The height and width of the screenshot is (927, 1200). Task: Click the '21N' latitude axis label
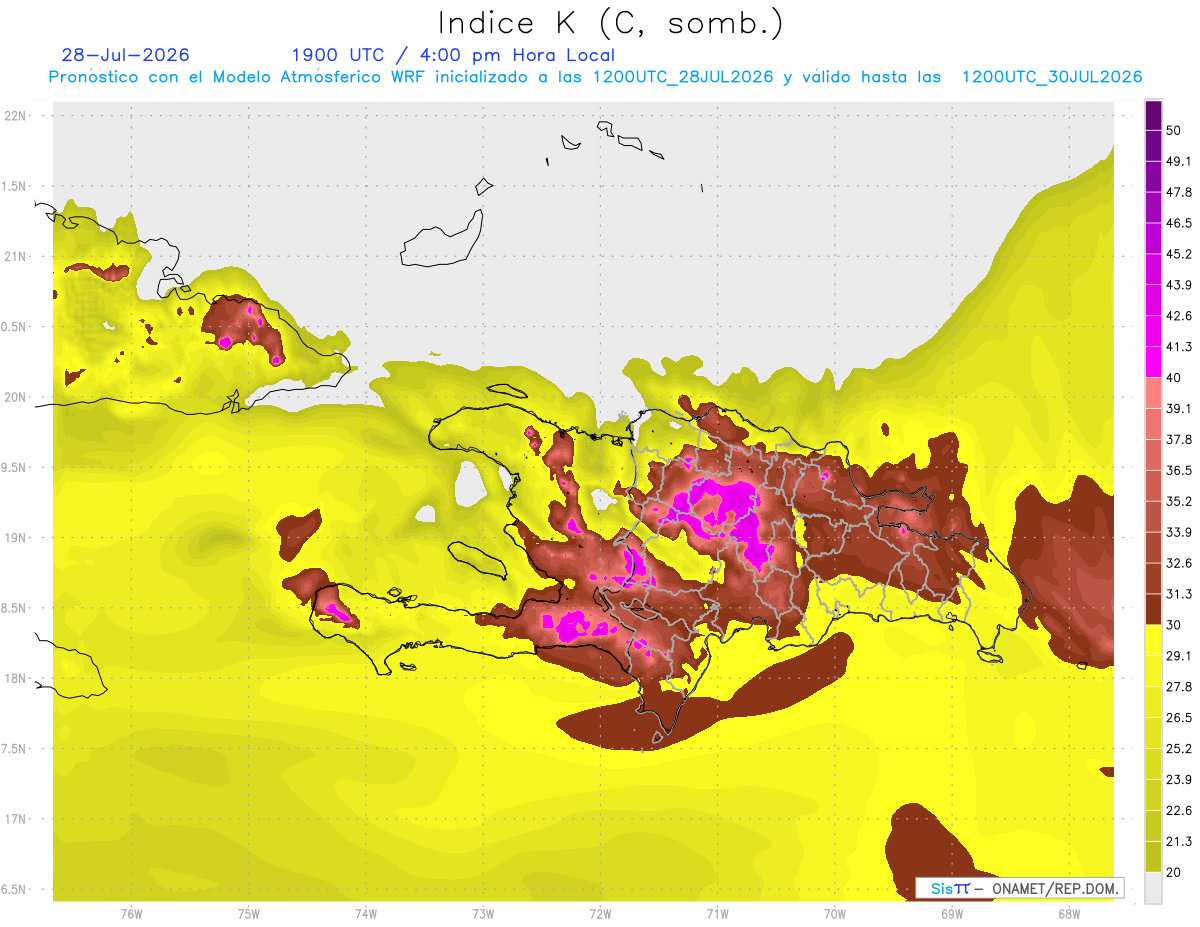(17, 256)
